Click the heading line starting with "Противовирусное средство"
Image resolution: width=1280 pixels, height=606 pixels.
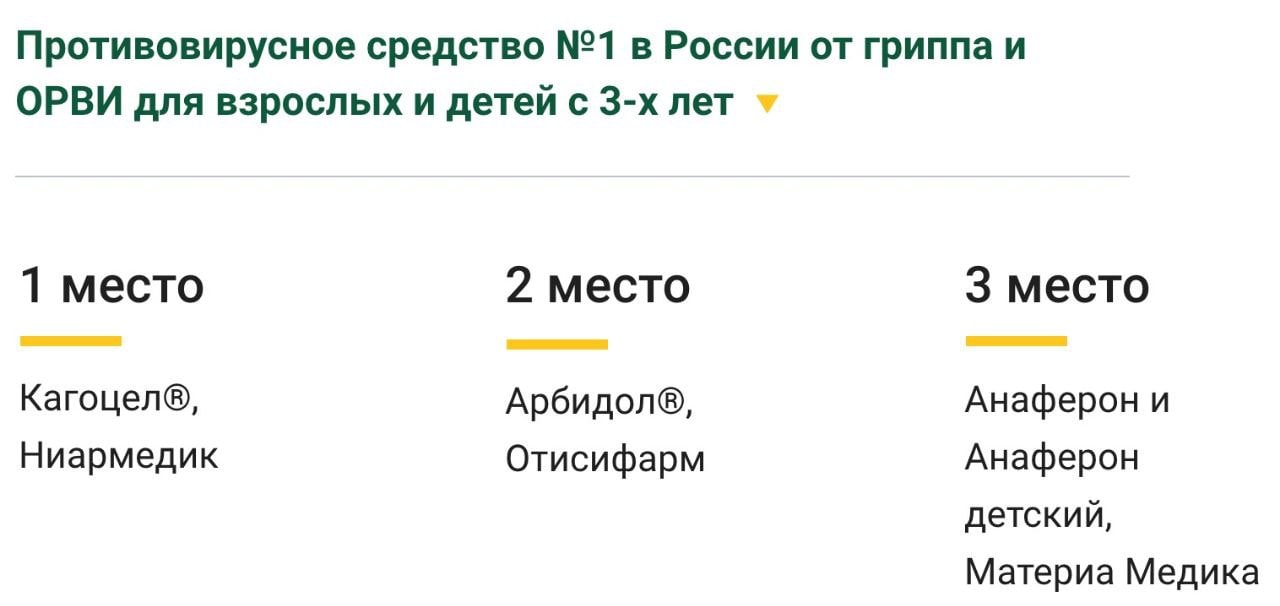tap(520, 47)
